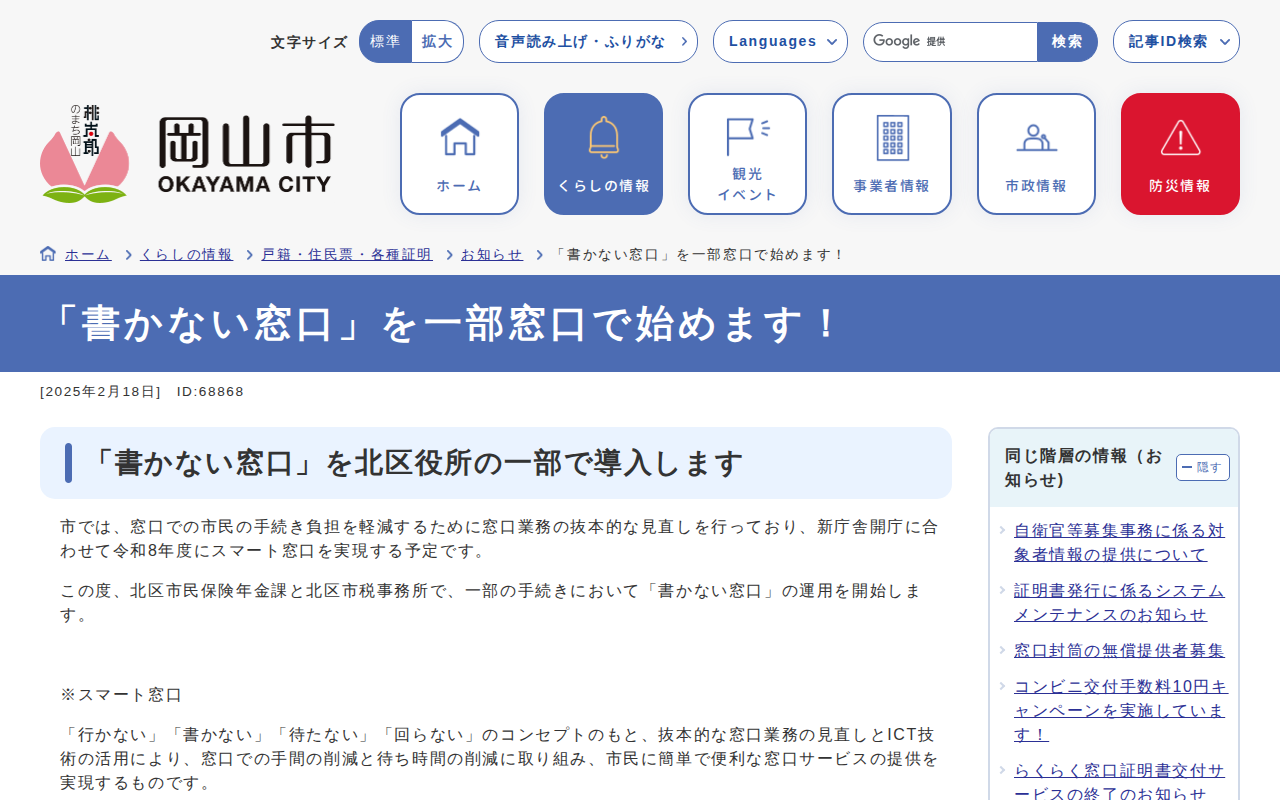Screen dimensions: 1280x800
Task: Expand the 記事ID検索 dropdown
Action: [x=1176, y=42]
